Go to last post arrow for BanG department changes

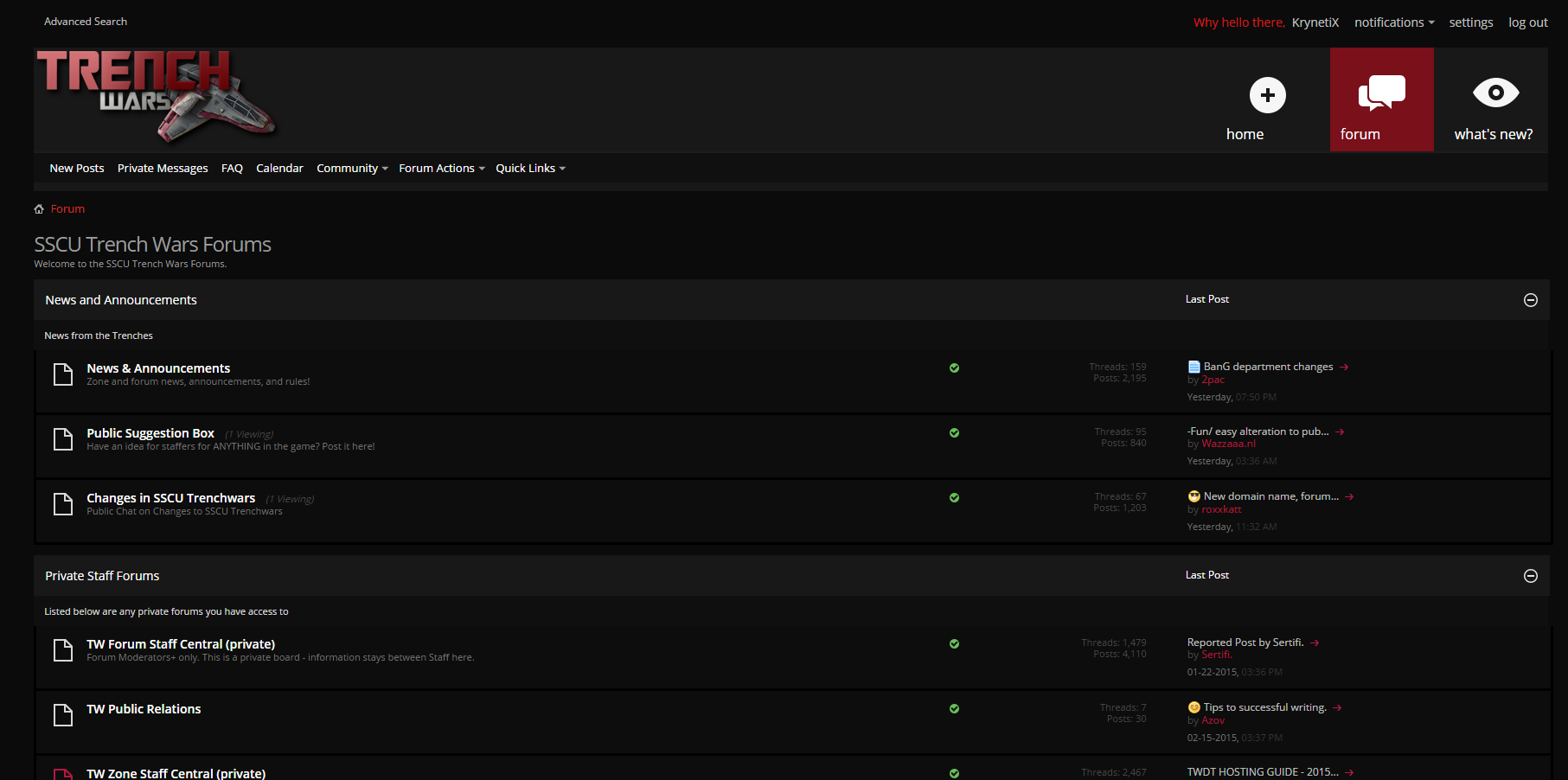(1344, 368)
